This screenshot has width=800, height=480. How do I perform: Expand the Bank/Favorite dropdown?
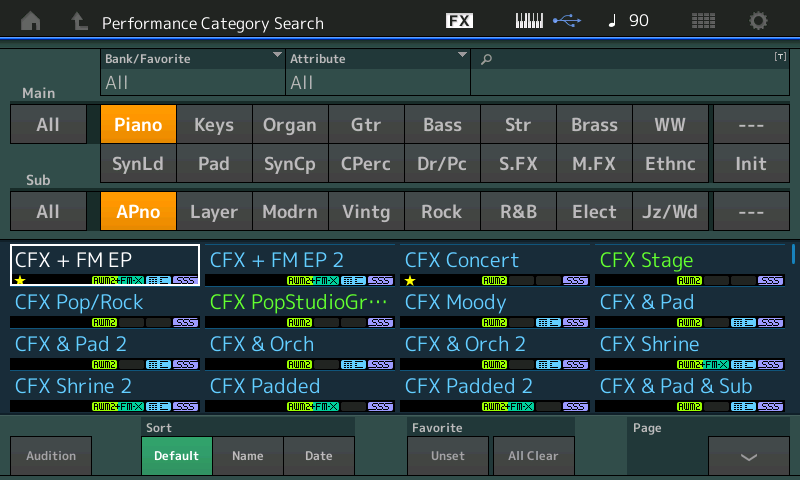[193, 72]
